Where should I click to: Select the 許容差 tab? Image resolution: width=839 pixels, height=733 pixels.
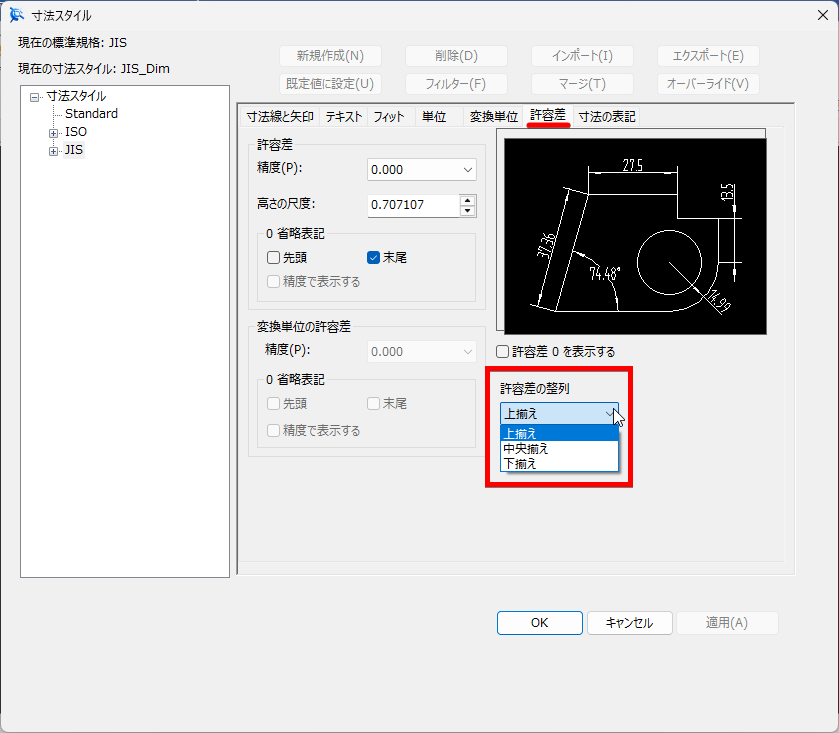coord(548,115)
